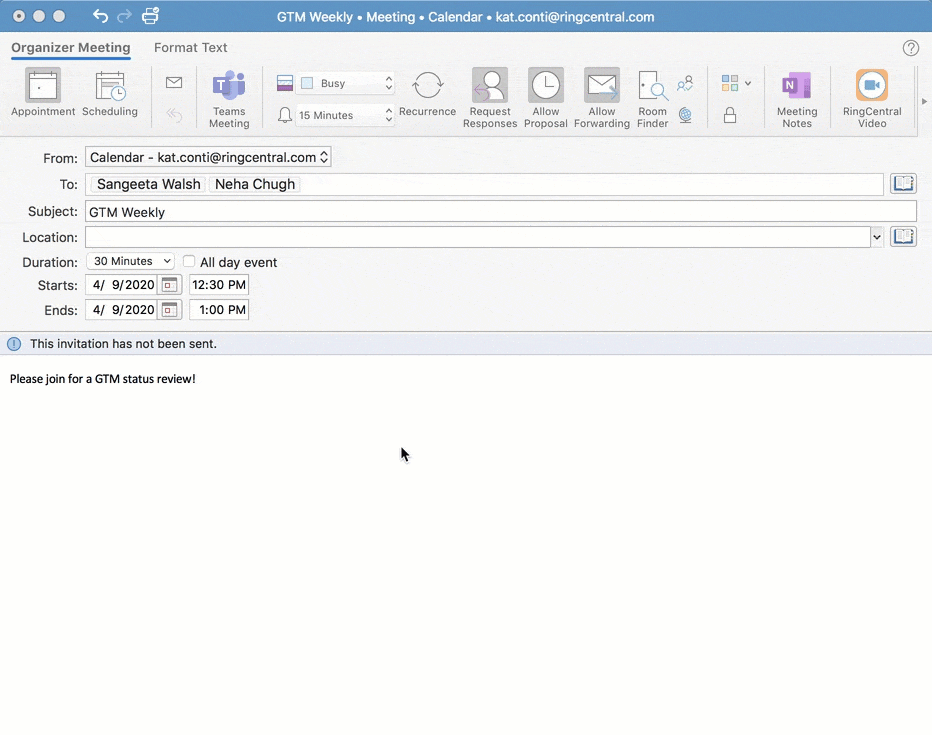Open the Busy availability status dropdown

345,83
